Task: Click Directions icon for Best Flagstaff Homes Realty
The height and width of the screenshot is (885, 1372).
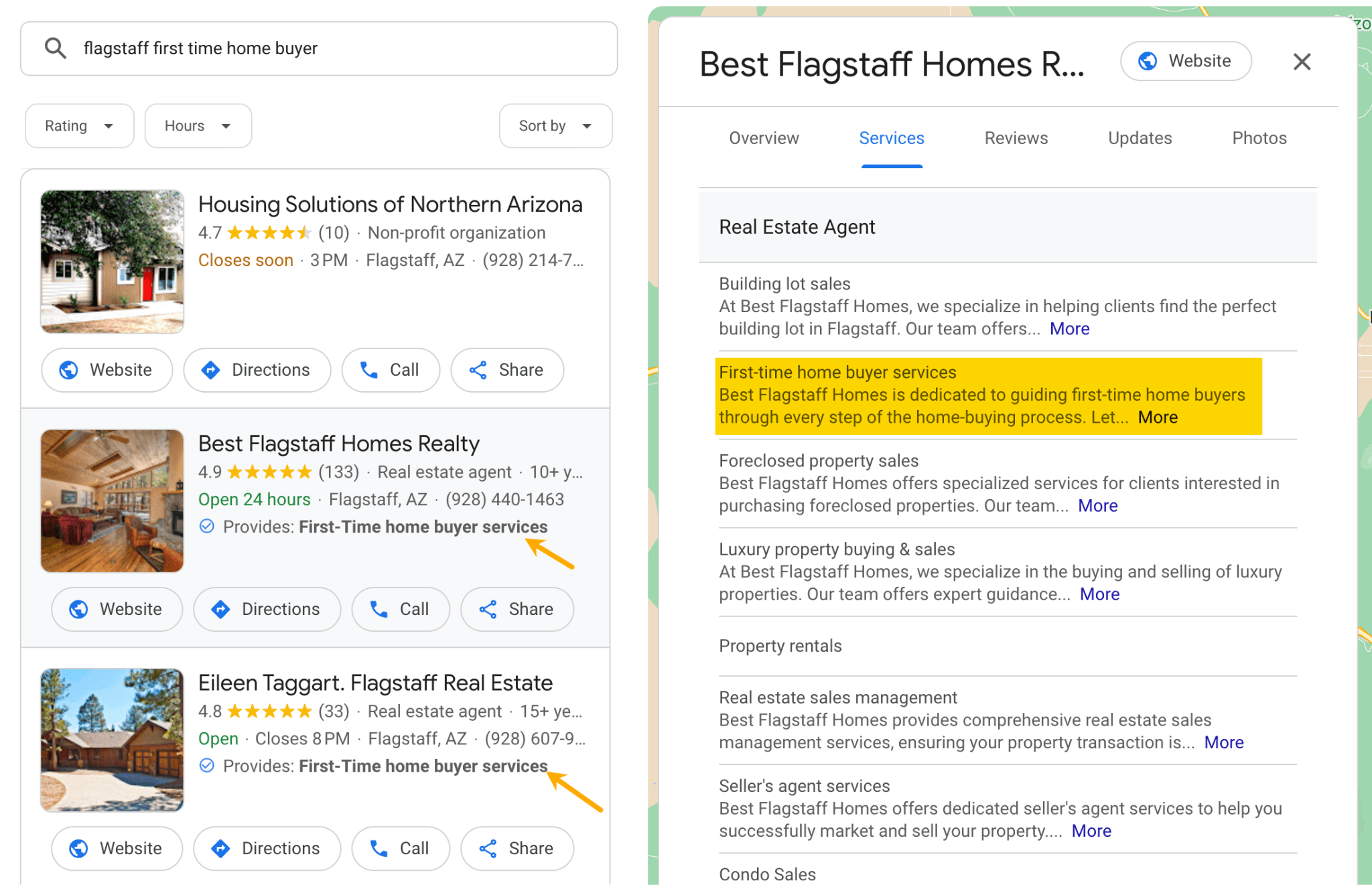Action: (221, 609)
